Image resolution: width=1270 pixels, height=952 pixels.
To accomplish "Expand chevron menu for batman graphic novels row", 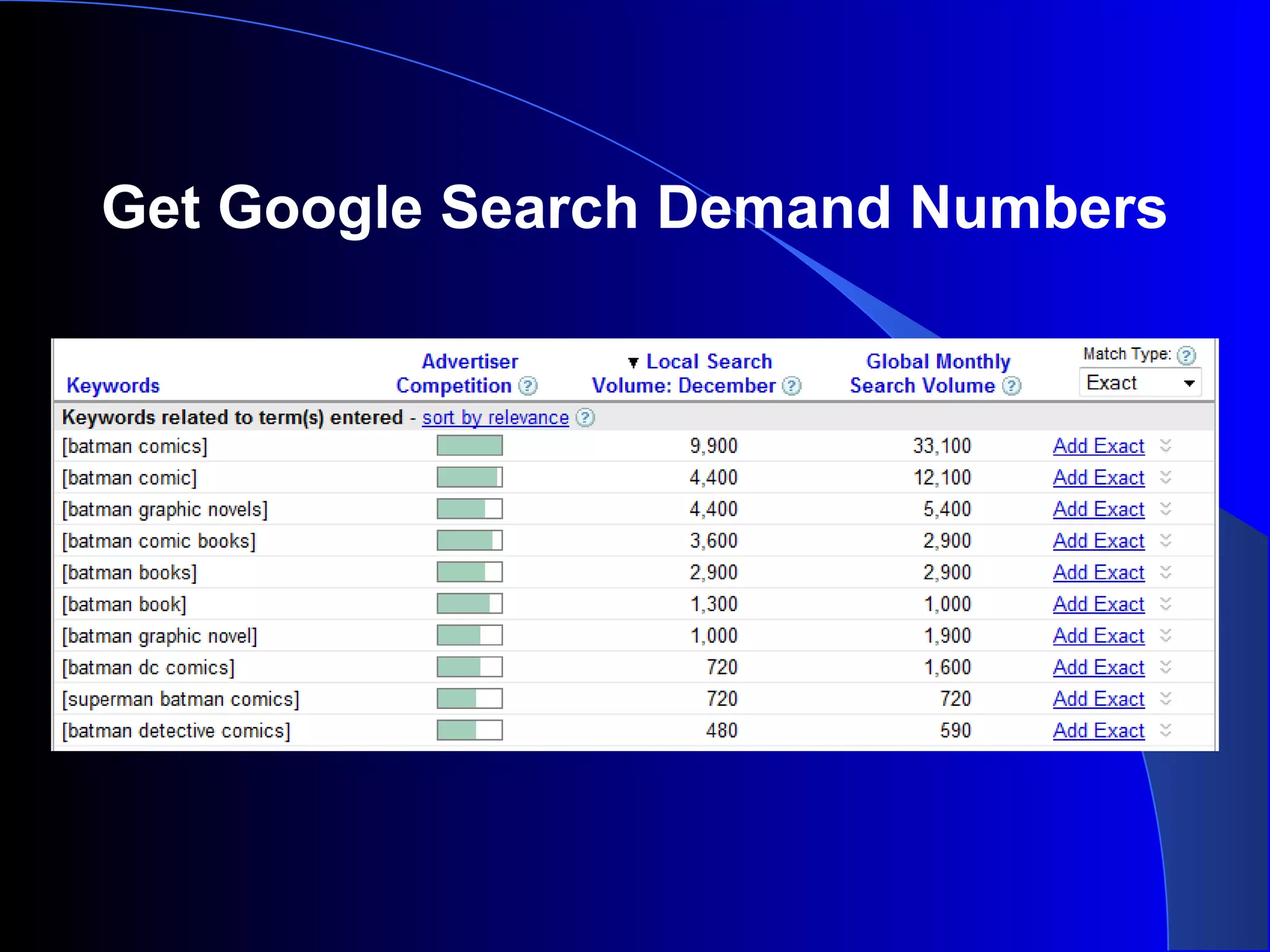I will click(1166, 509).
